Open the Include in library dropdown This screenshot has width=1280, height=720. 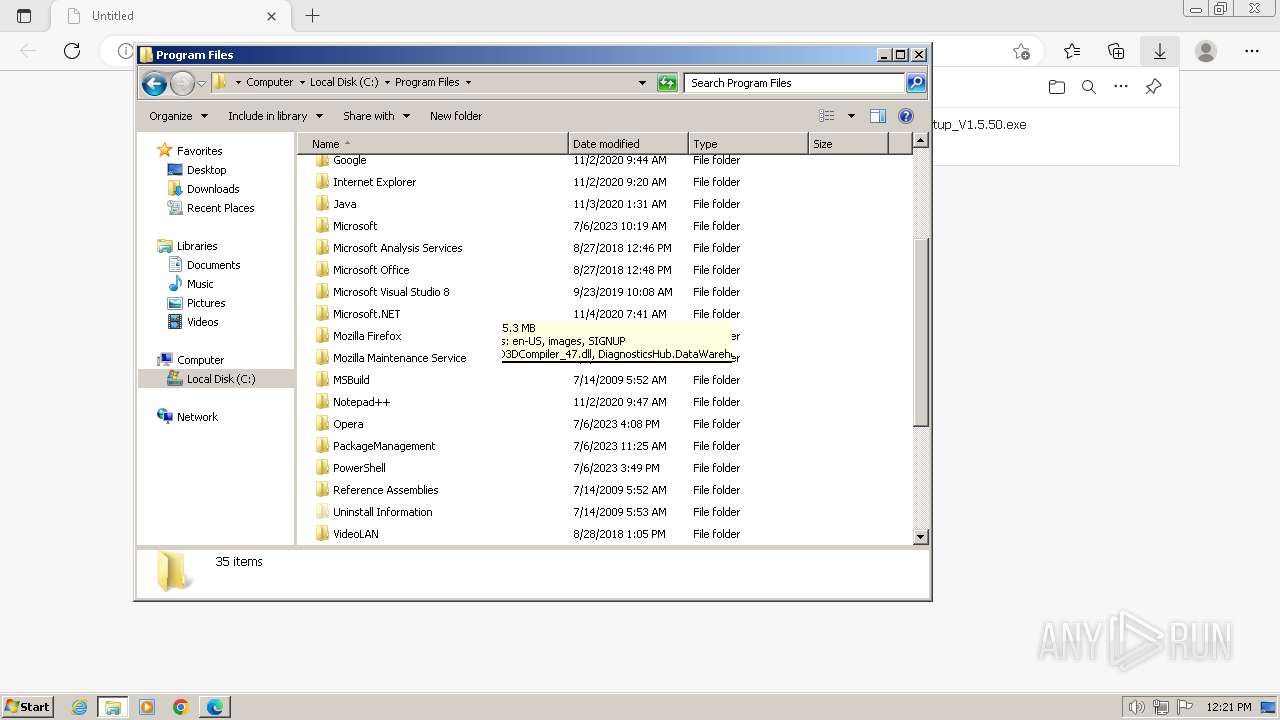pos(275,116)
